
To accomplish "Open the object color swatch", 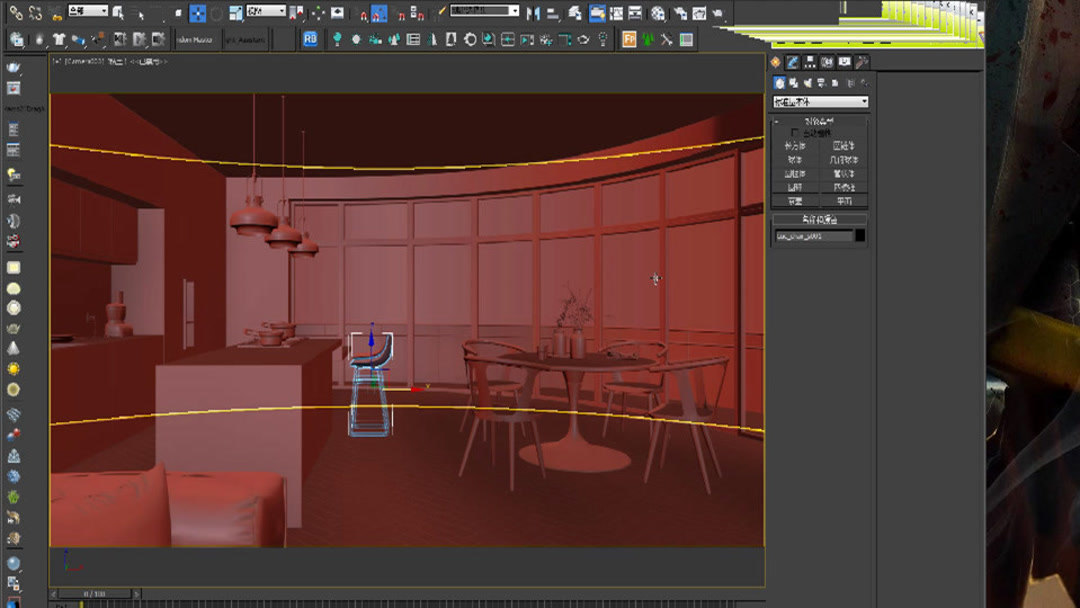I will [859, 233].
